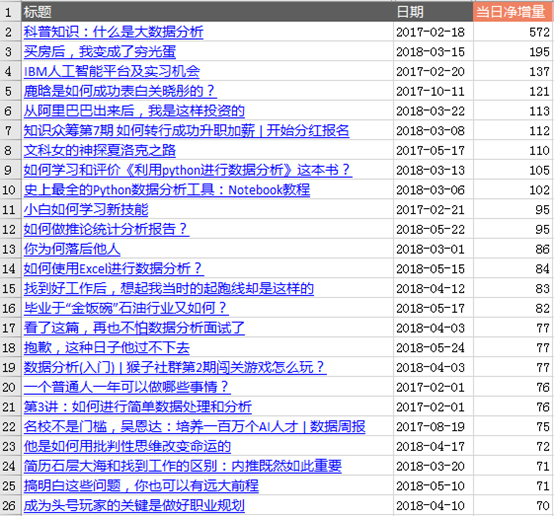This screenshot has height=516, width=554.
Task: Select the 日期 column header cell
Action: (x=433, y=12)
